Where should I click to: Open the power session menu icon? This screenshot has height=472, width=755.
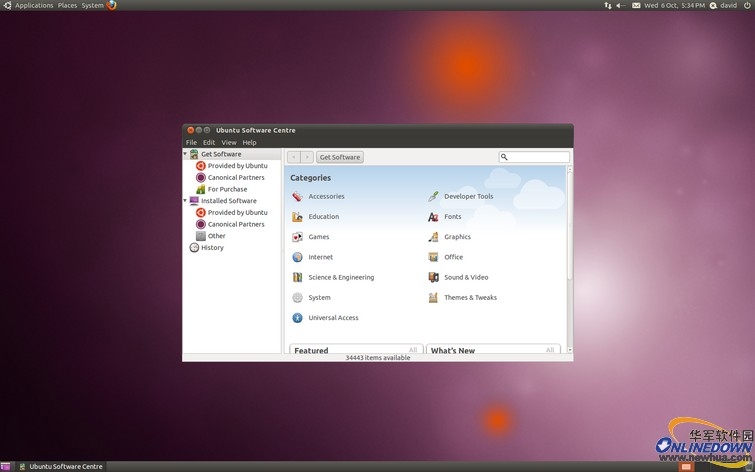pos(747,5)
